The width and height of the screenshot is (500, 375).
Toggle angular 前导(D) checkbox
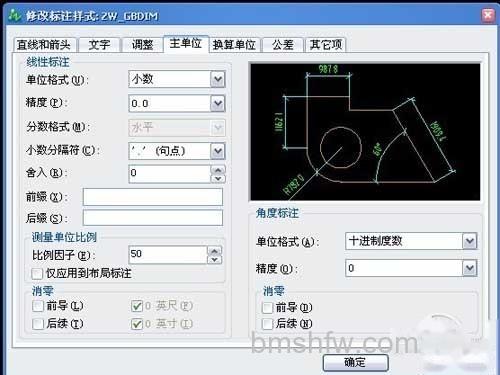pyautogui.click(x=268, y=308)
